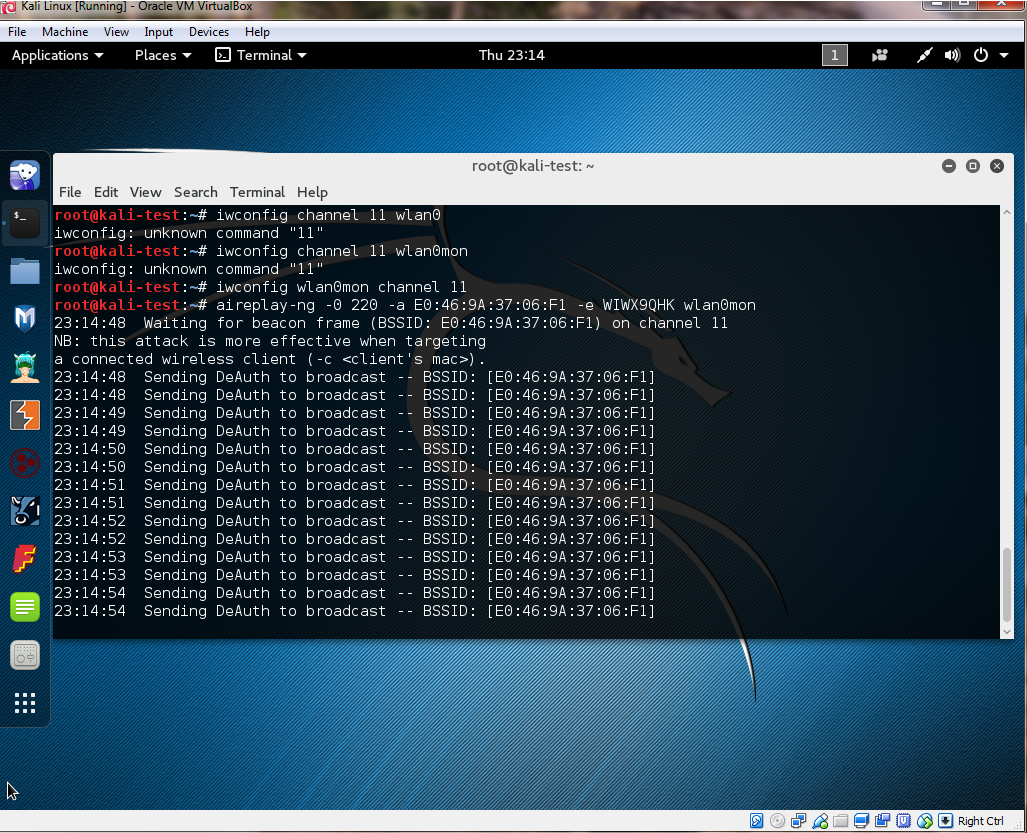Click the screen recorder icon in top bar
Viewport: 1027px width, 833px height.
pyautogui.click(x=880, y=55)
